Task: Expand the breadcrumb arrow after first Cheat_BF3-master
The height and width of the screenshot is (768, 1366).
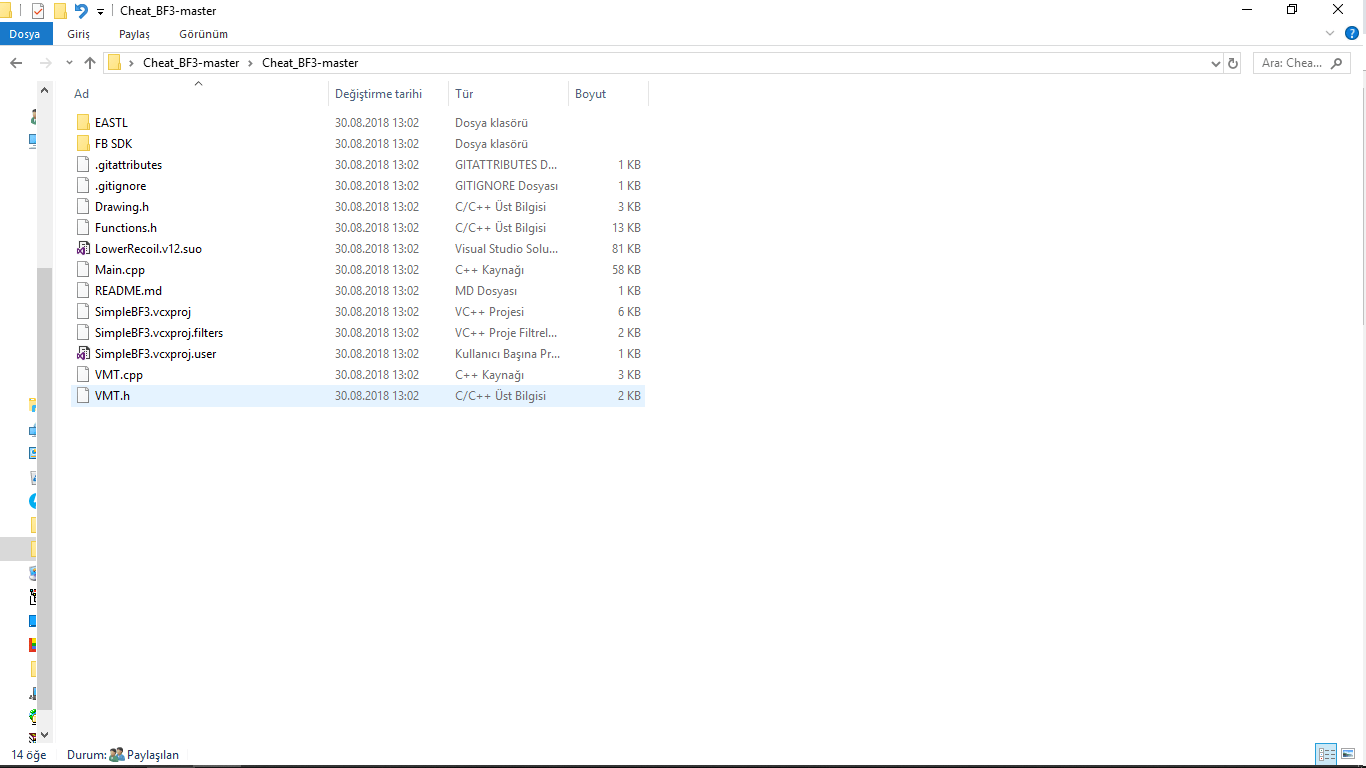Action: pyautogui.click(x=251, y=63)
